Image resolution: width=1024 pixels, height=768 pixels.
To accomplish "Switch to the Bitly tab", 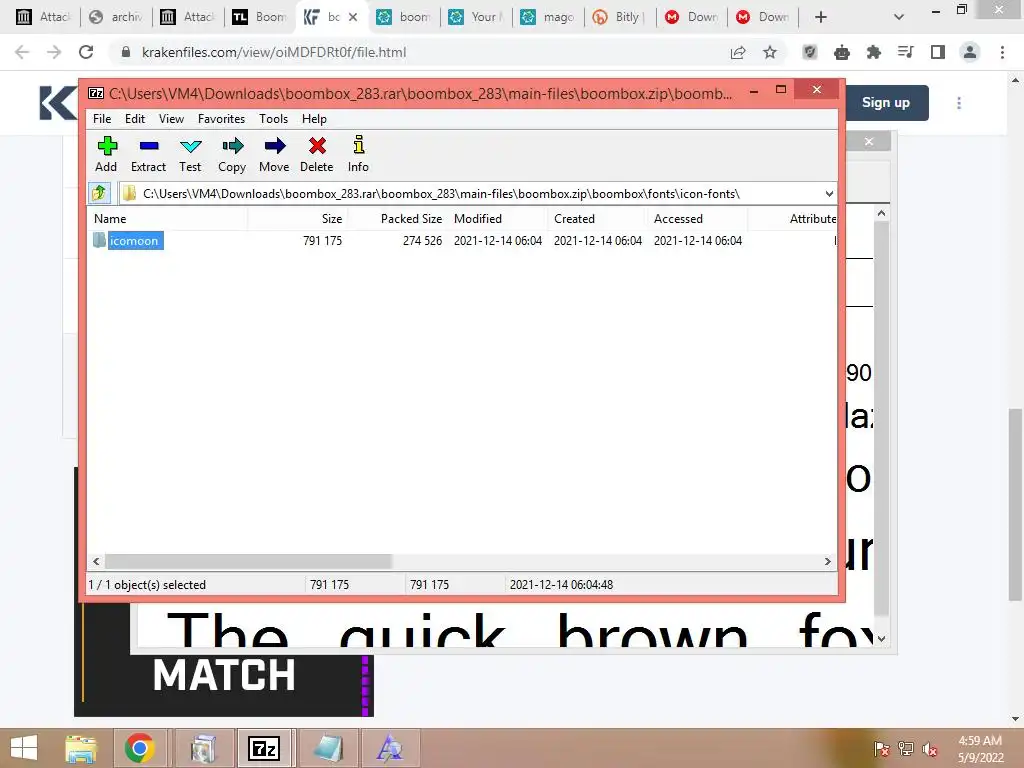I will pyautogui.click(x=620, y=17).
